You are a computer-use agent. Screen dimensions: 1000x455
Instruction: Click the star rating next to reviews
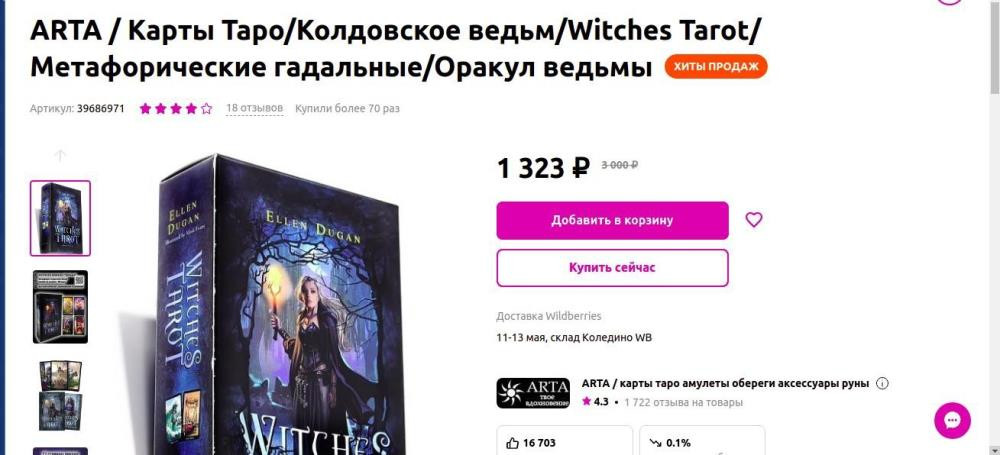coord(175,108)
